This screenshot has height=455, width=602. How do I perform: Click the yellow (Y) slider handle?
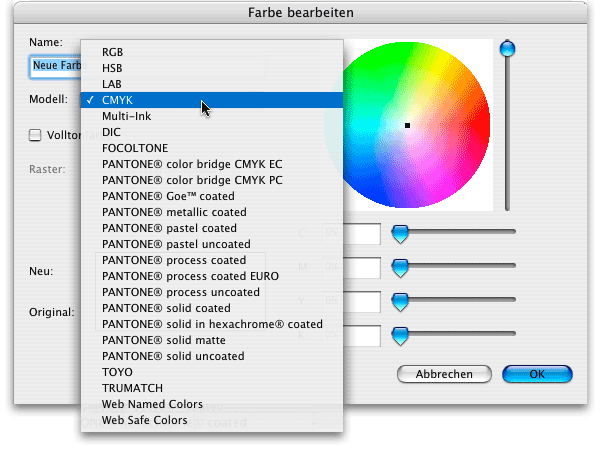coord(400,302)
